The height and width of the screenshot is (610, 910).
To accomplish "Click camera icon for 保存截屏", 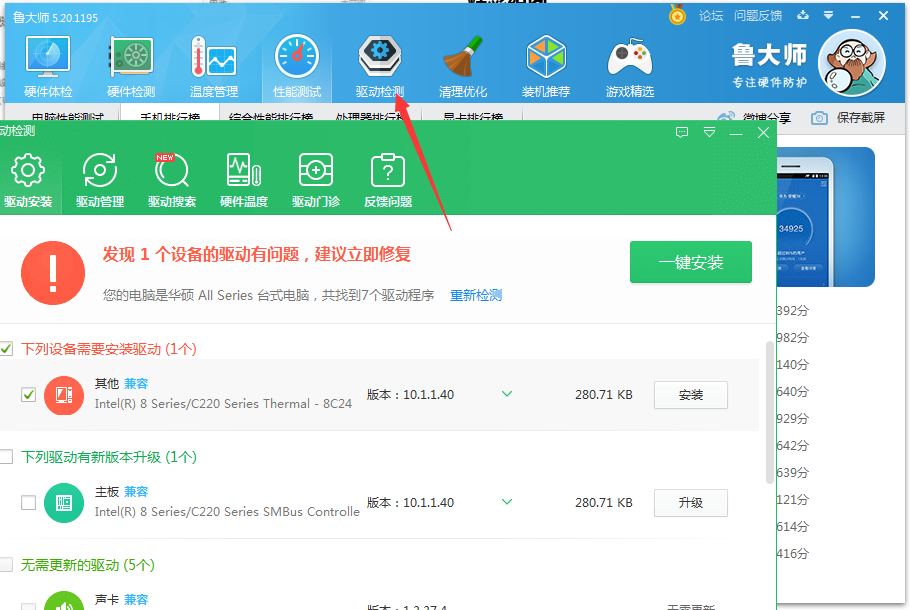I will pyautogui.click(x=819, y=118).
